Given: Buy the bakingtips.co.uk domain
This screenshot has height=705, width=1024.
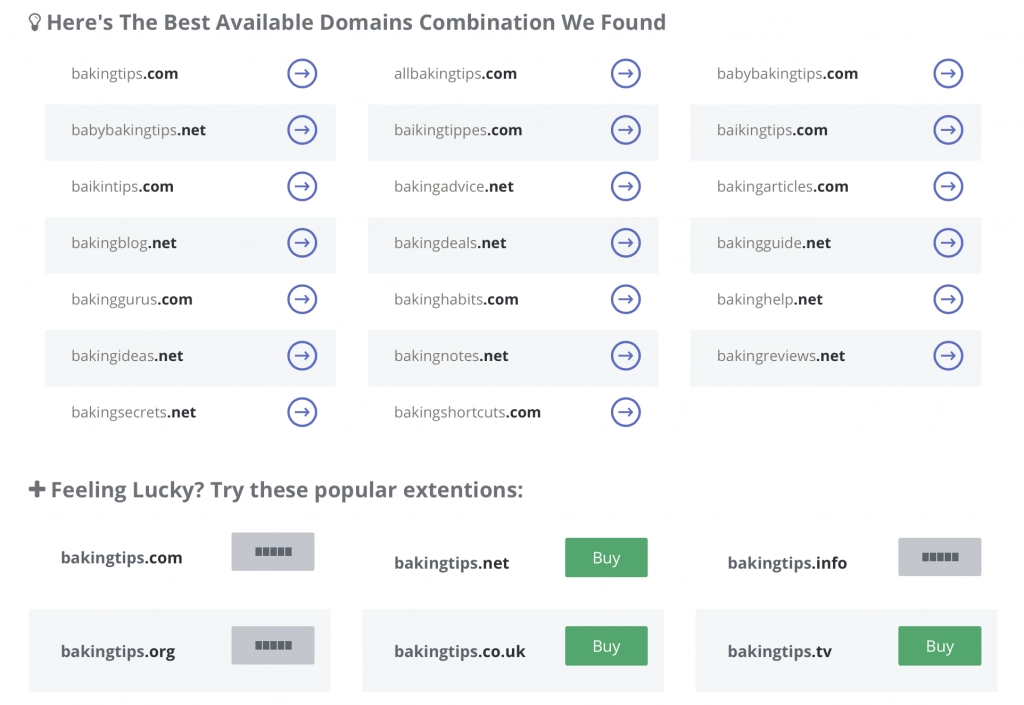Looking at the screenshot, I should (606, 646).
